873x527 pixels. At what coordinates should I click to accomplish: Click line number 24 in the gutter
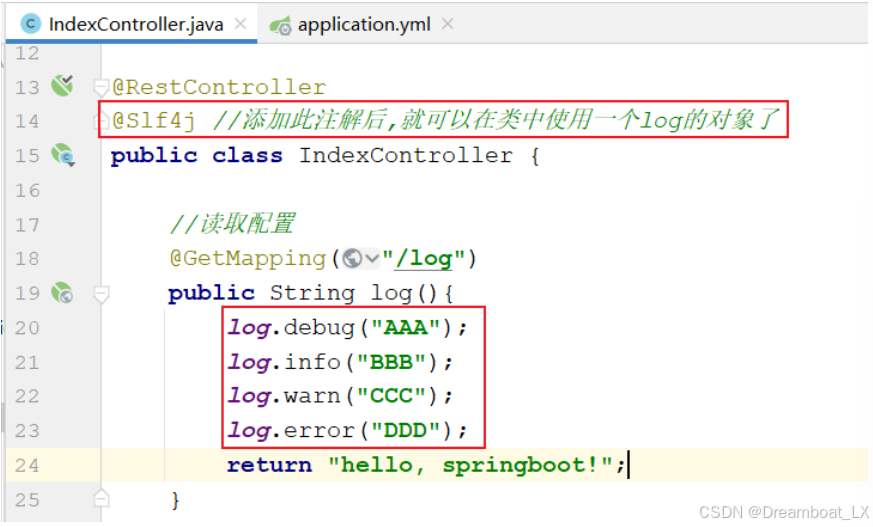point(27,465)
